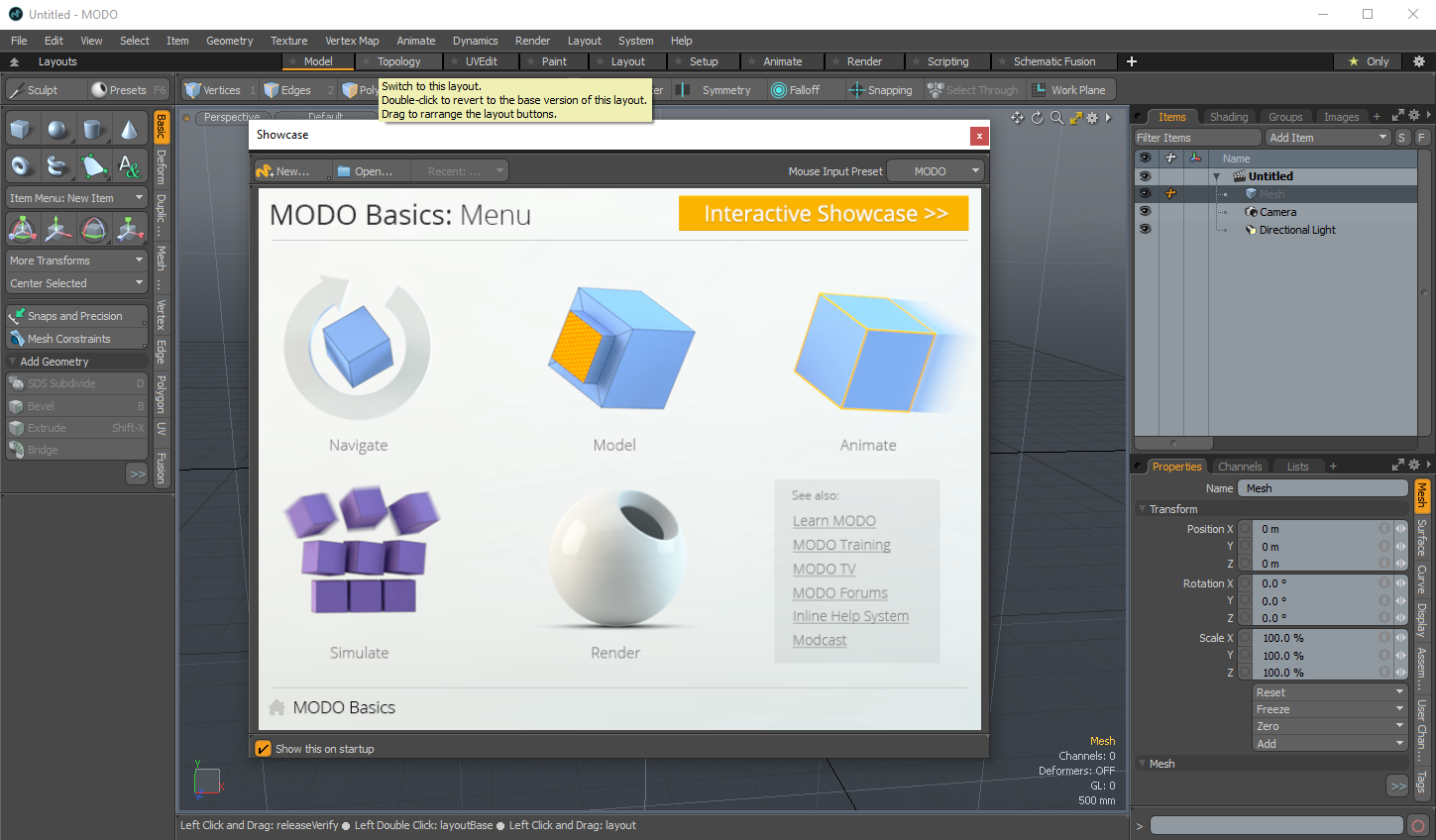Click the Filter Items field

pyautogui.click(x=1197, y=138)
